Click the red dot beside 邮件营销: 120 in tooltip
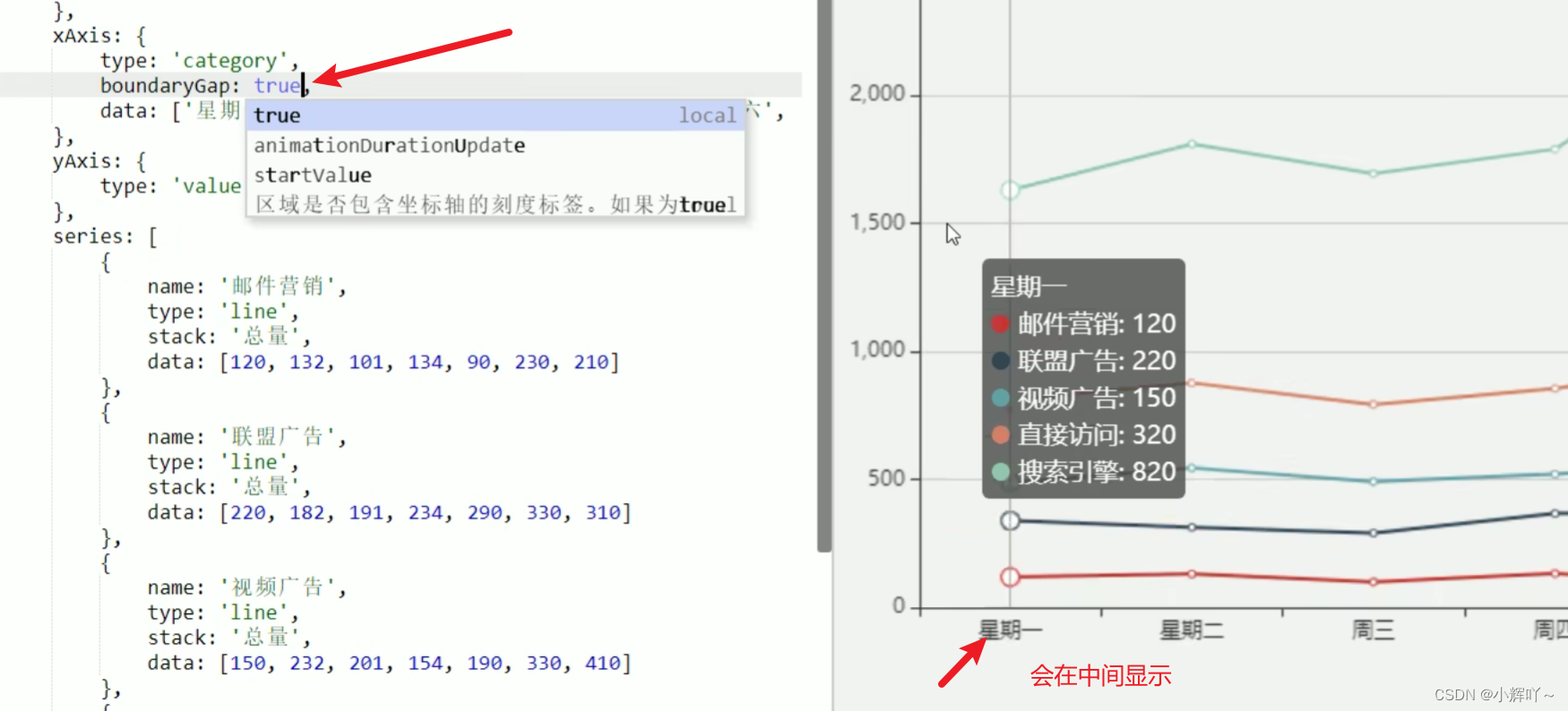The height and width of the screenshot is (711, 1568). click(x=1001, y=323)
